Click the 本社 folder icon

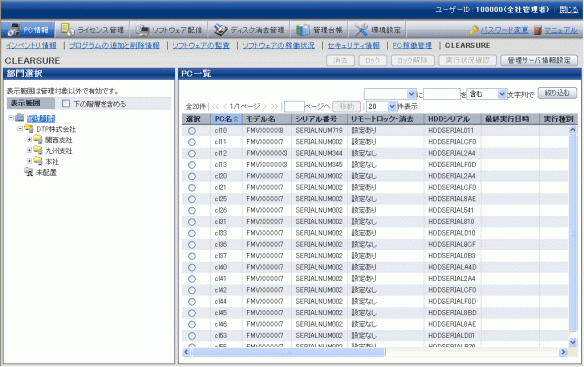(x=38, y=161)
